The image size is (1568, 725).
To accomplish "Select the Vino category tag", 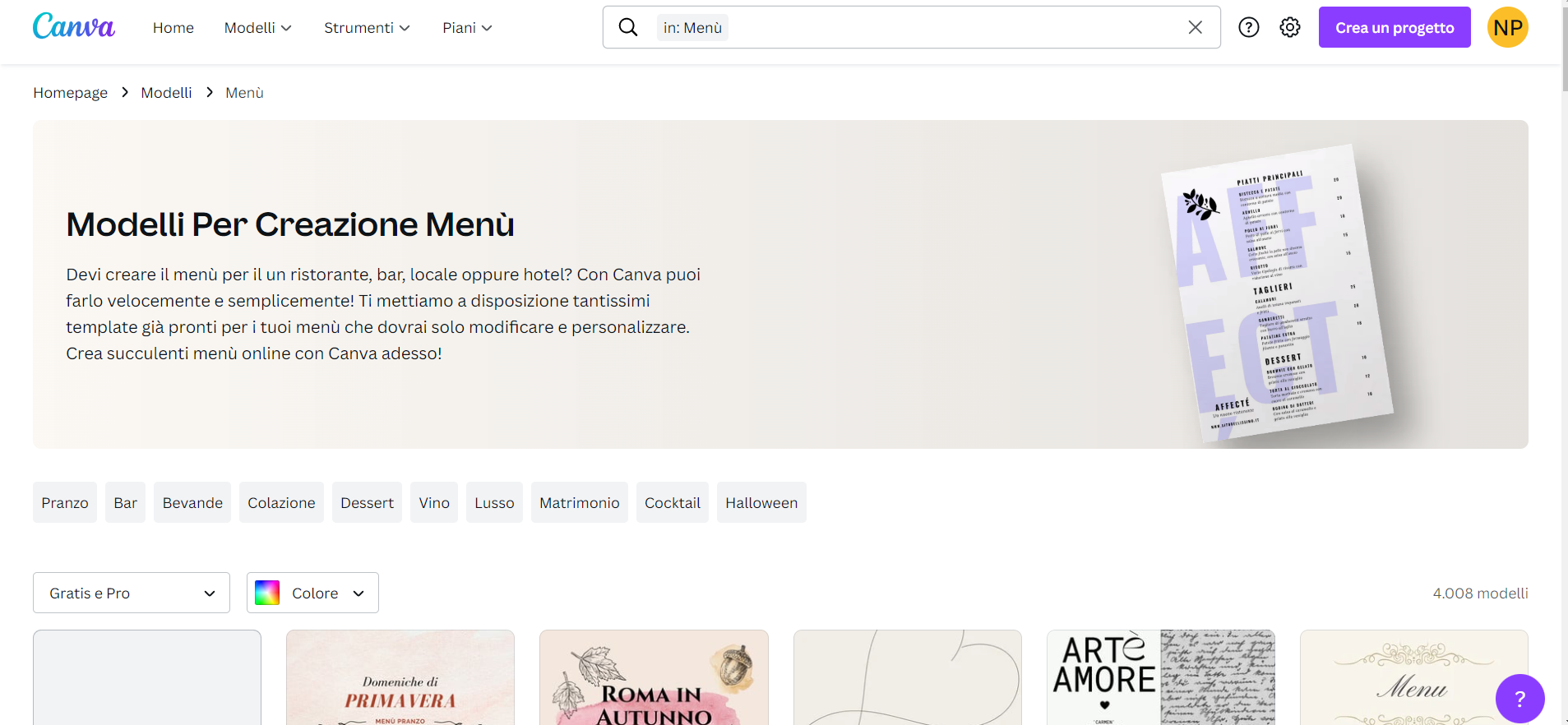I will point(434,502).
